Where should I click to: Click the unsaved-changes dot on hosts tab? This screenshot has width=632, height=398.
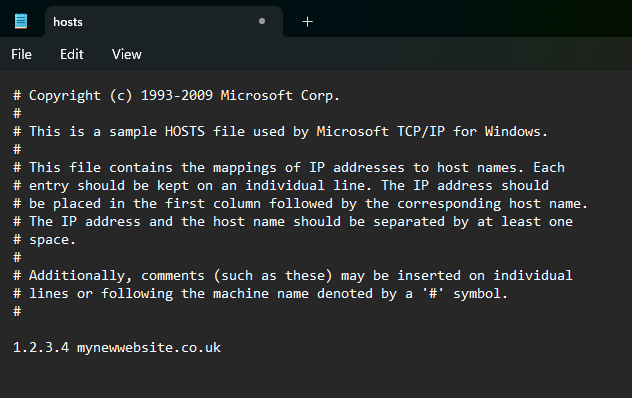[x=262, y=21]
